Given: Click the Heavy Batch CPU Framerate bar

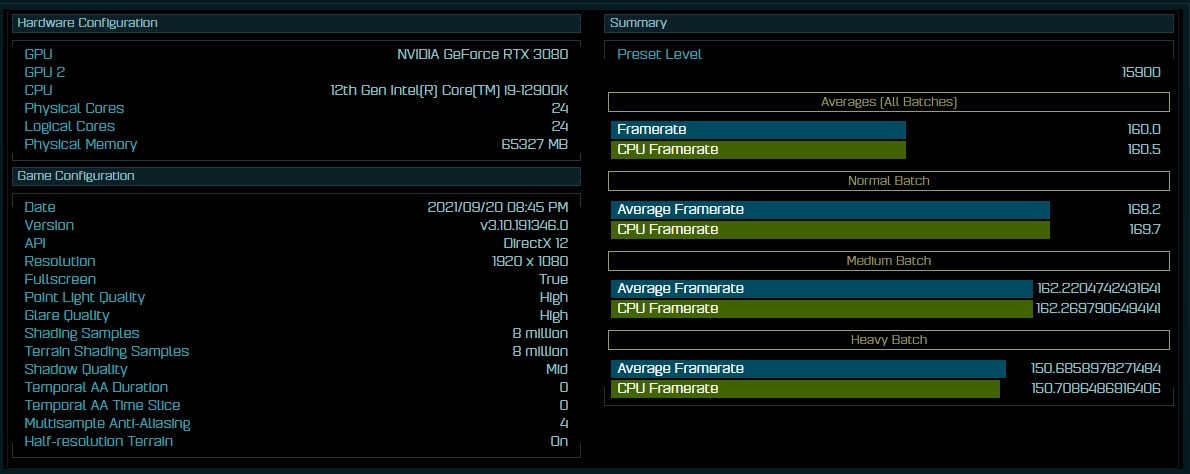Looking at the screenshot, I should pos(805,389).
